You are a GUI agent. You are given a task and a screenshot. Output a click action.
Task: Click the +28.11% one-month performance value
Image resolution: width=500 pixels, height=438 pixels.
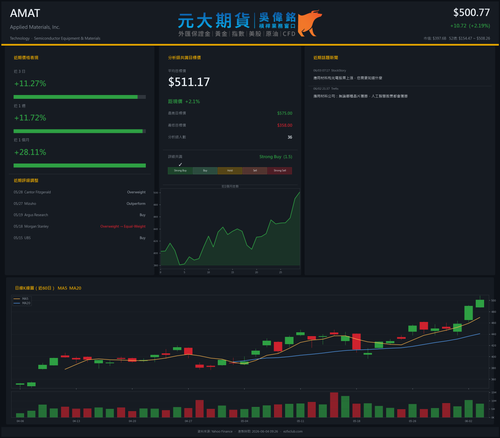[30, 152]
